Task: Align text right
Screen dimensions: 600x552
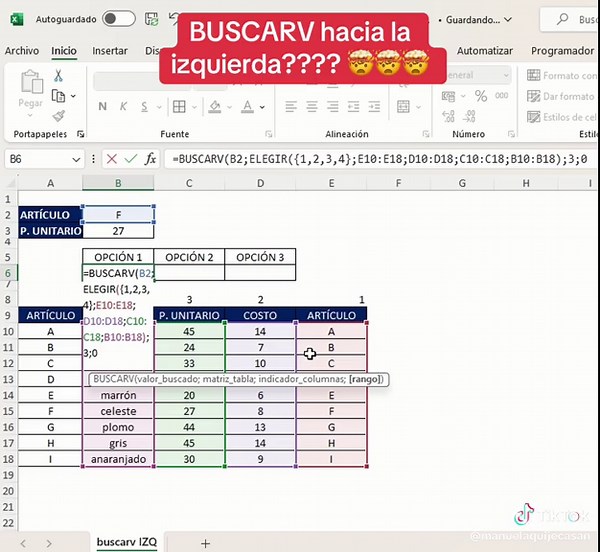Action: pos(333,106)
